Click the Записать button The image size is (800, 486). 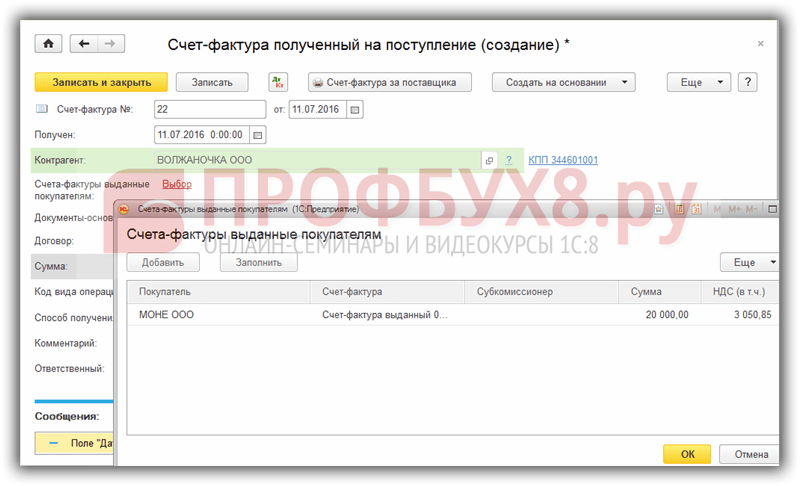coord(212,82)
